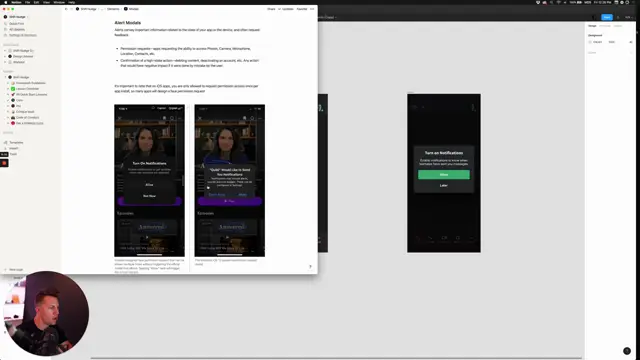
Task: Expand the Quick Start Lessons page
Action: point(8,94)
